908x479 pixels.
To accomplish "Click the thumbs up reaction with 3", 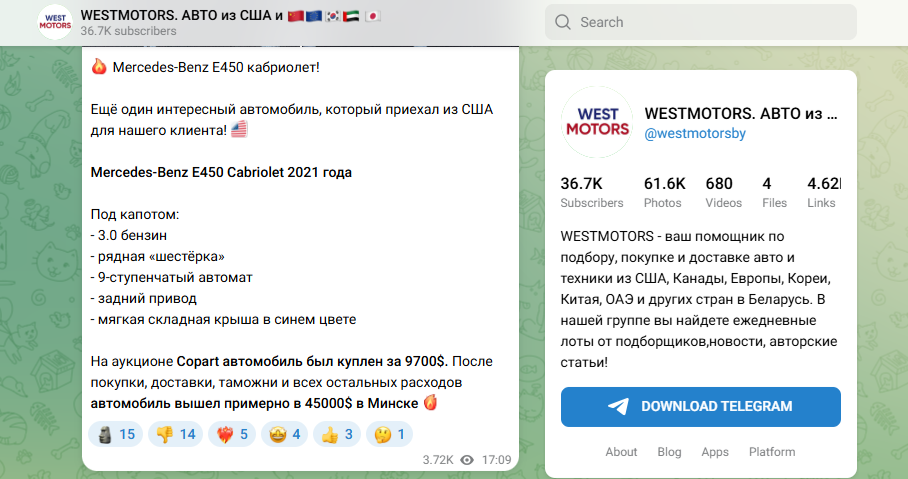I will [337, 434].
